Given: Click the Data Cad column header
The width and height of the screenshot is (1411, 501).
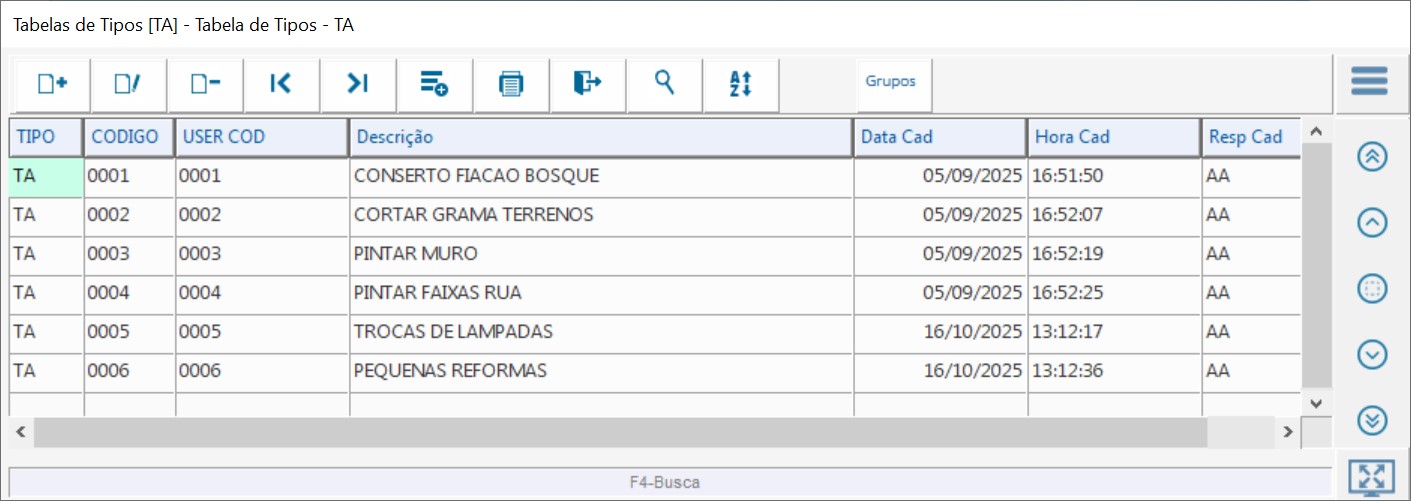Looking at the screenshot, I should [x=938, y=137].
